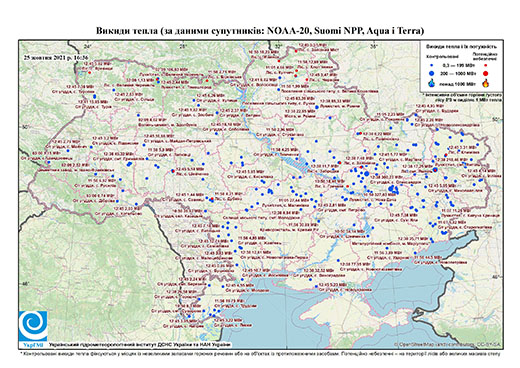Click the orange flame legend icon
520x368 pixels.
(486, 83)
